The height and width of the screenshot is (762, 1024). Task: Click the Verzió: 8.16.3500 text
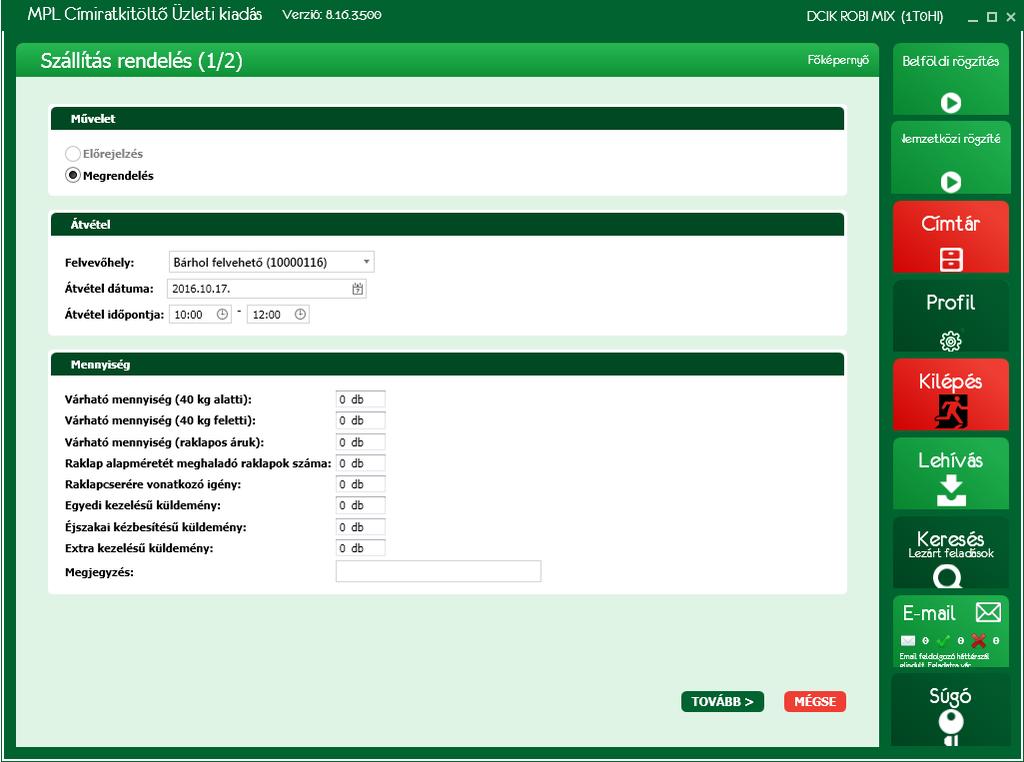[332, 14]
